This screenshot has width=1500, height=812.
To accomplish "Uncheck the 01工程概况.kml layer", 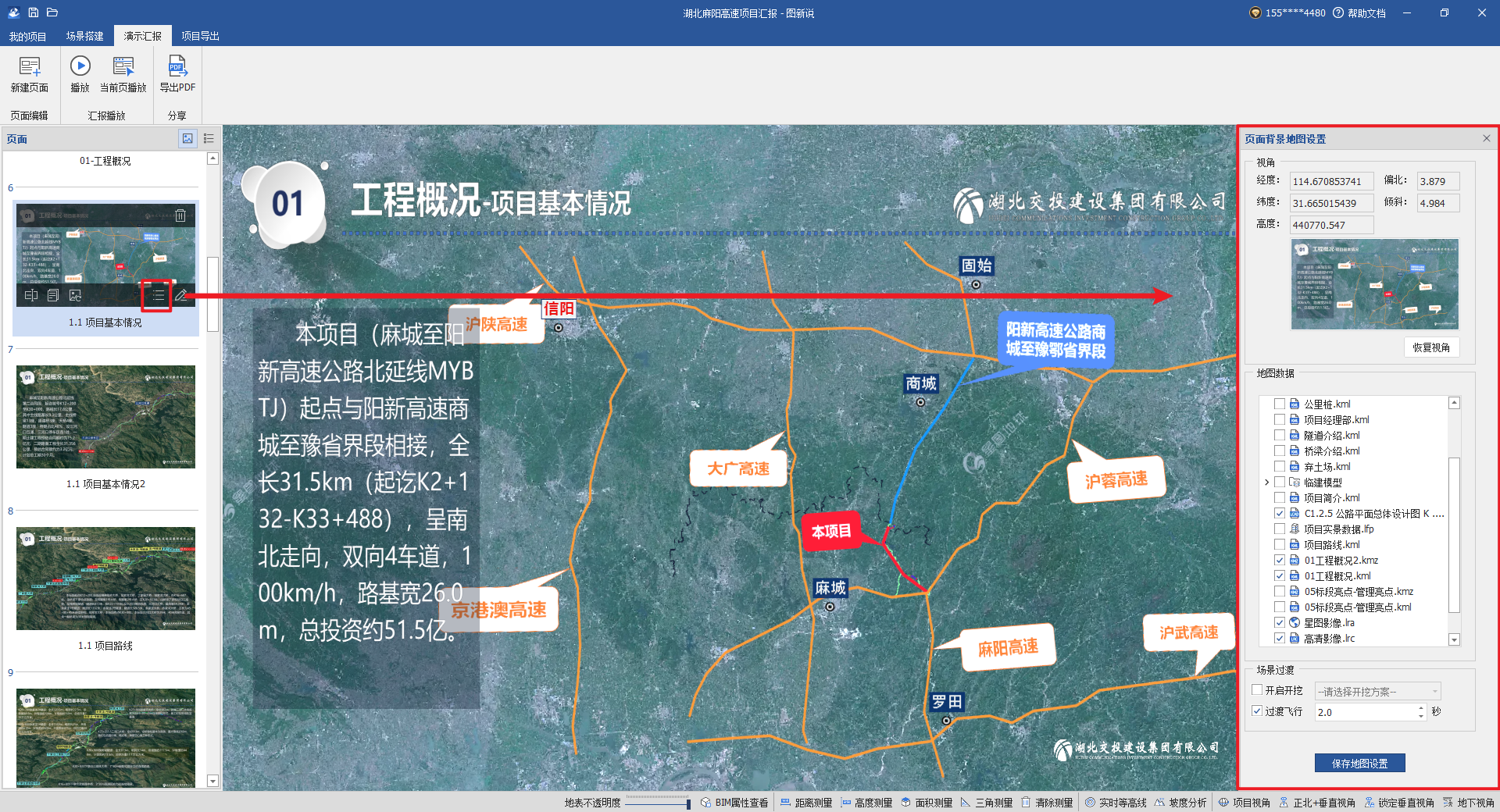I will click(x=1280, y=575).
